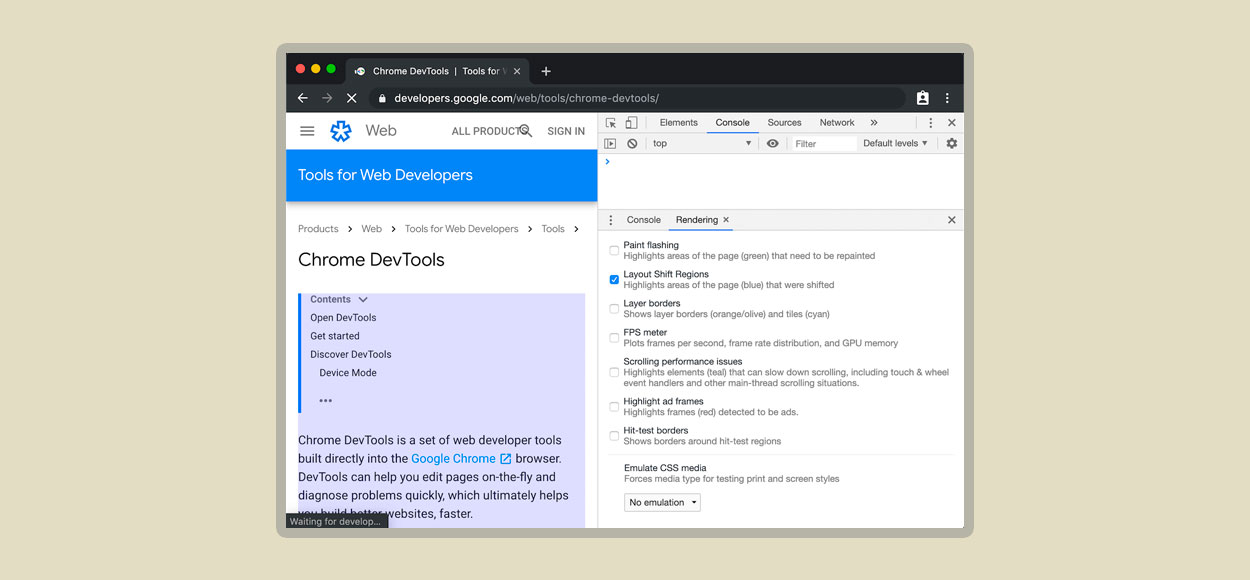Switch to the Sources tab
Screen dimensions: 1250x580
tap(785, 123)
